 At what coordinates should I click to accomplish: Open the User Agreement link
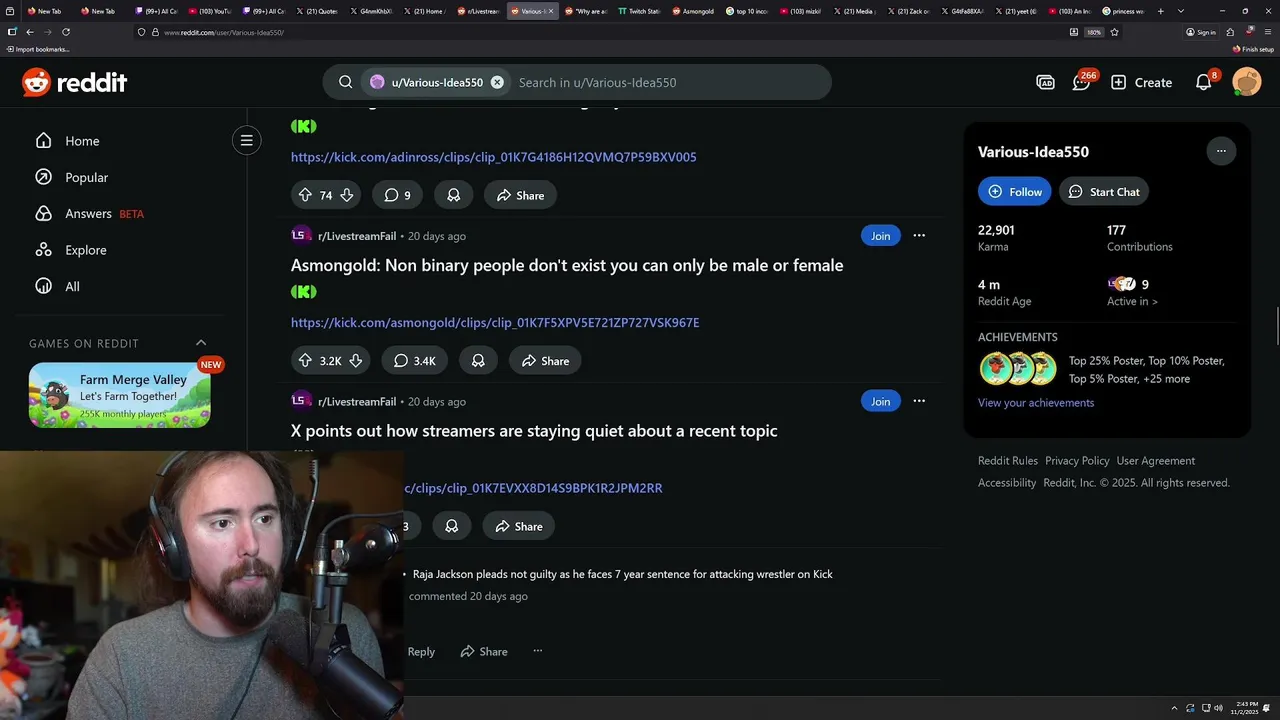click(x=1156, y=461)
